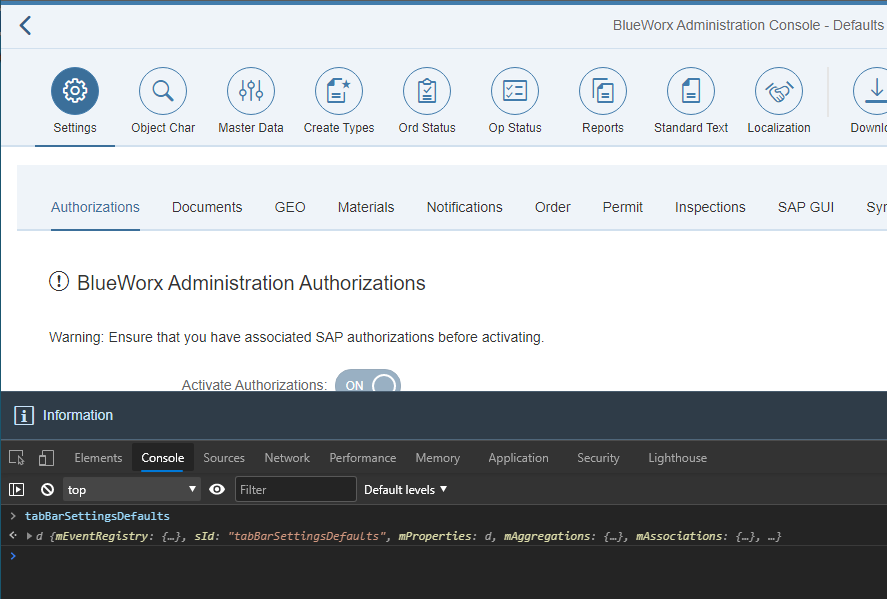
Task: Switch to DevTools Console panel
Action: click(x=162, y=458)
